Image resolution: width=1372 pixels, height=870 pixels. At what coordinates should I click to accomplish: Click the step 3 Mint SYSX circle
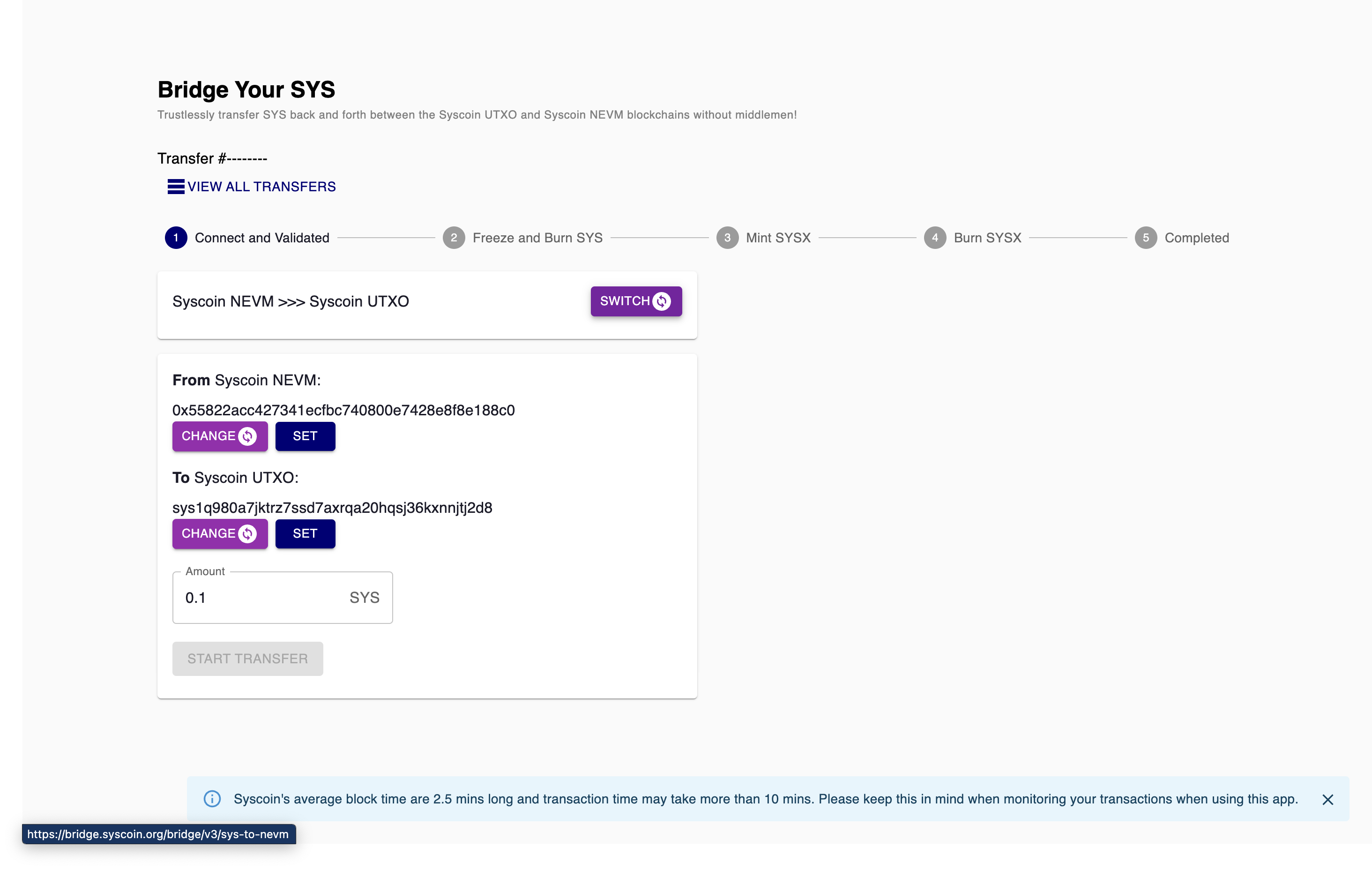coord(727,238)
